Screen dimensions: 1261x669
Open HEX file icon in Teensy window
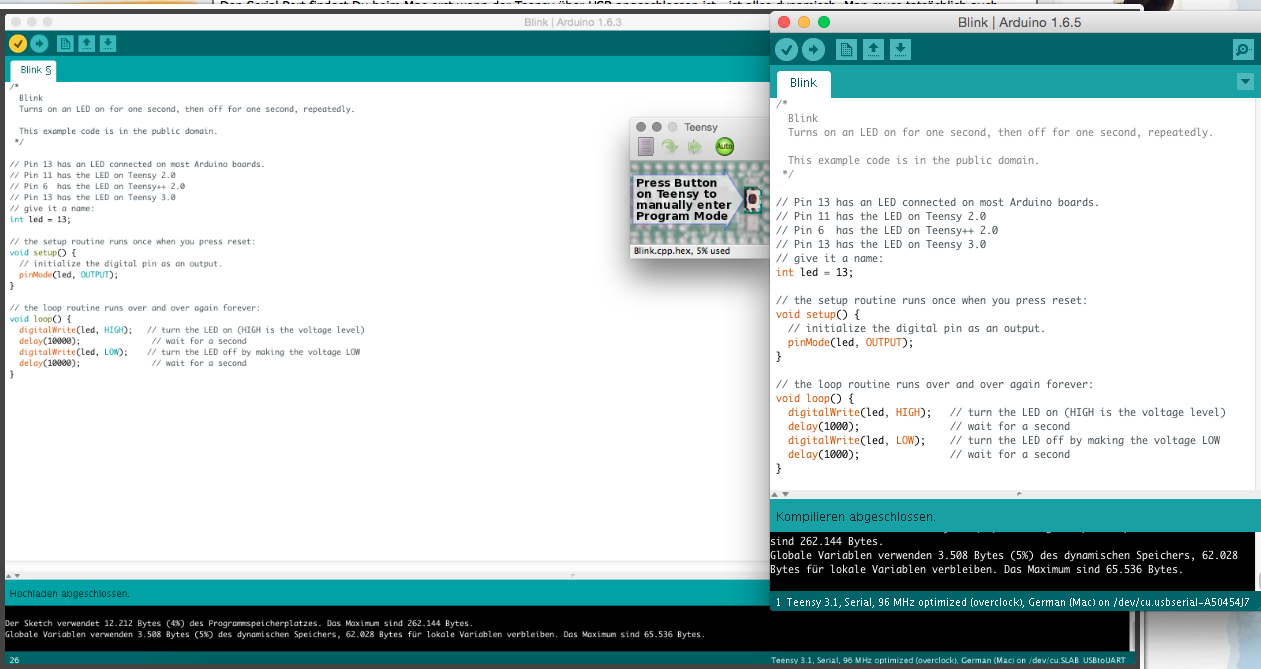646,146
